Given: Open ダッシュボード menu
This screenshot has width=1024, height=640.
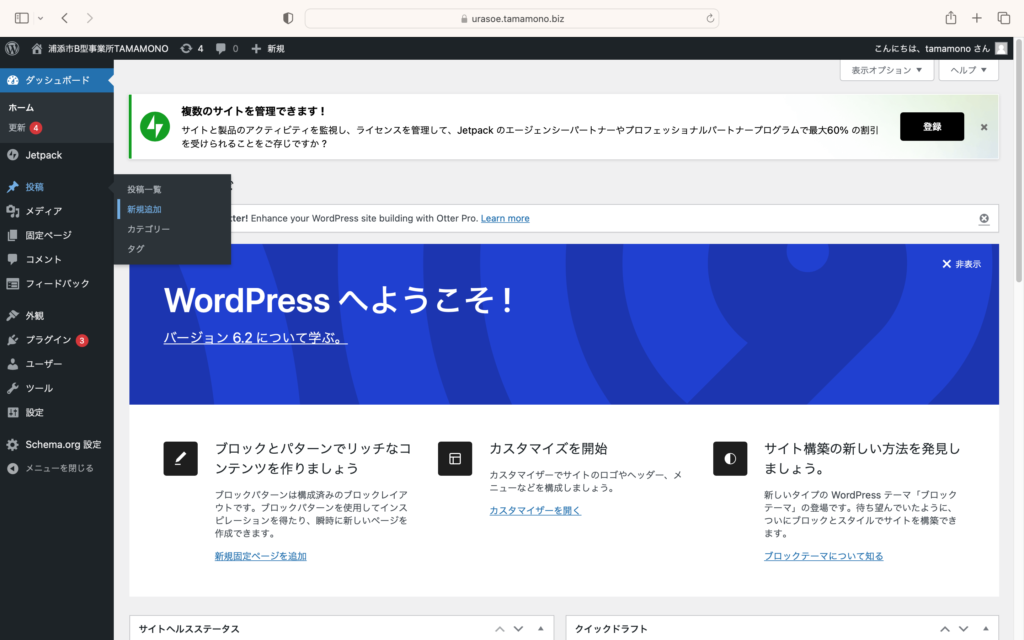Looking at the screenshot, I should (x=57, y=80).
